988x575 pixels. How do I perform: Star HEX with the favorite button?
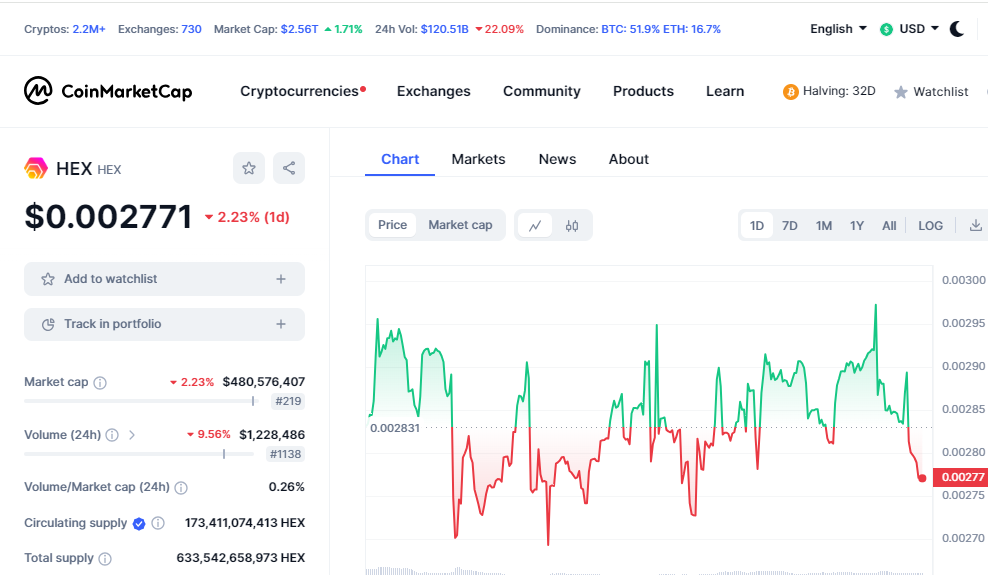click(249, 168)
